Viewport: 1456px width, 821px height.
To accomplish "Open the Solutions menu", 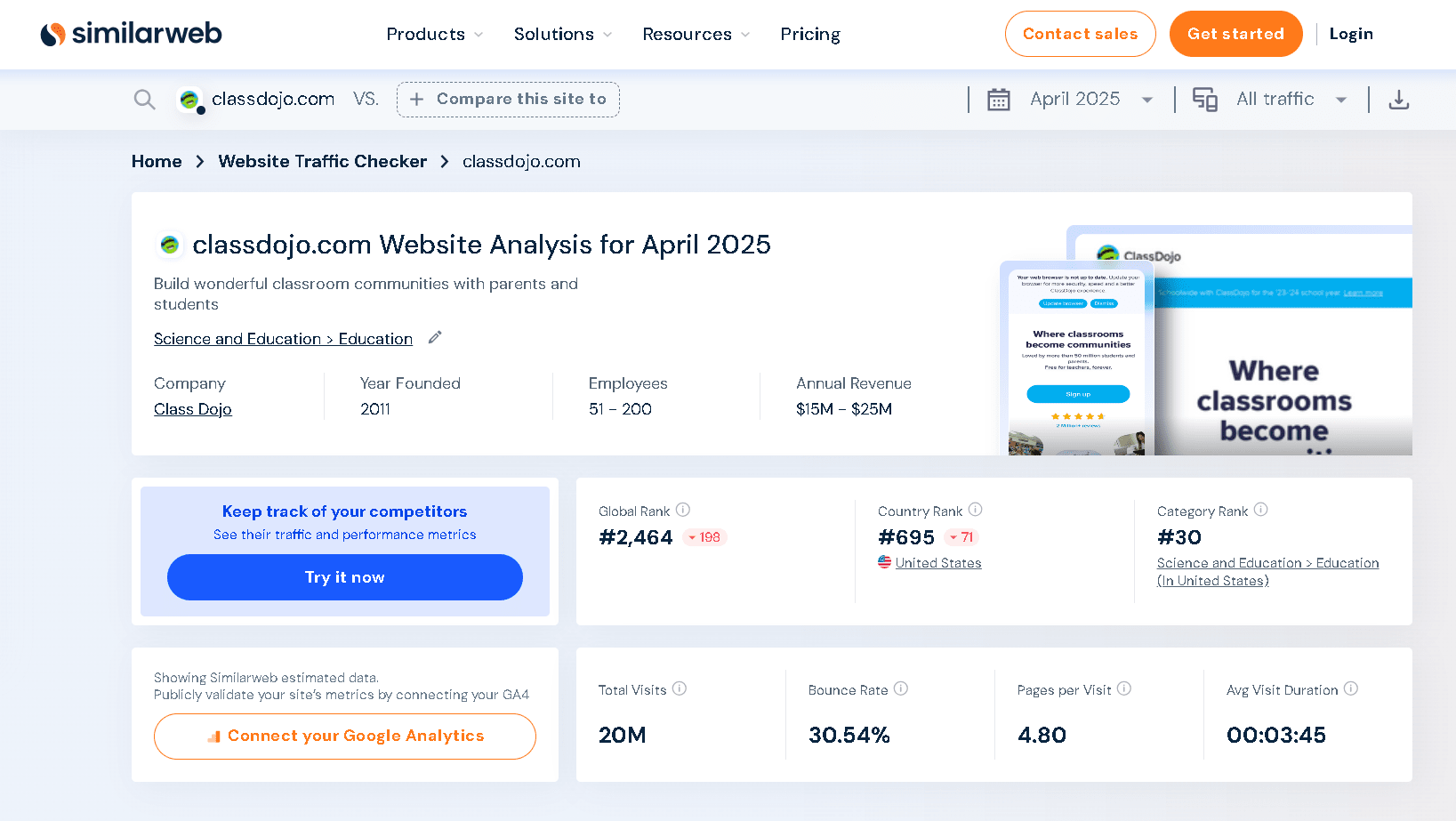I will coord(562,34).
